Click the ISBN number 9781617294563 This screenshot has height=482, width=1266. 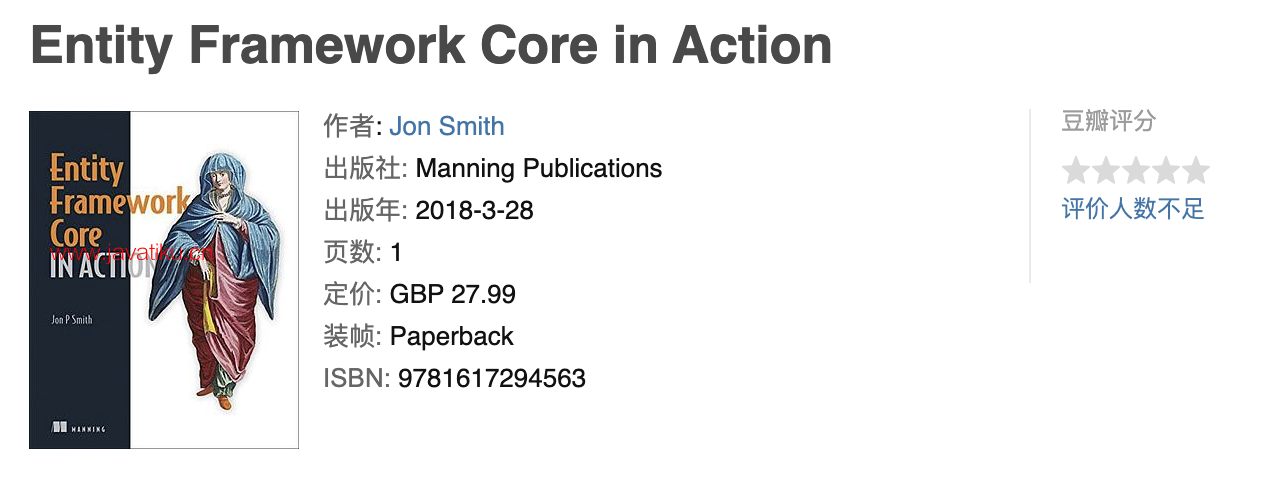[x=492, y=378]
